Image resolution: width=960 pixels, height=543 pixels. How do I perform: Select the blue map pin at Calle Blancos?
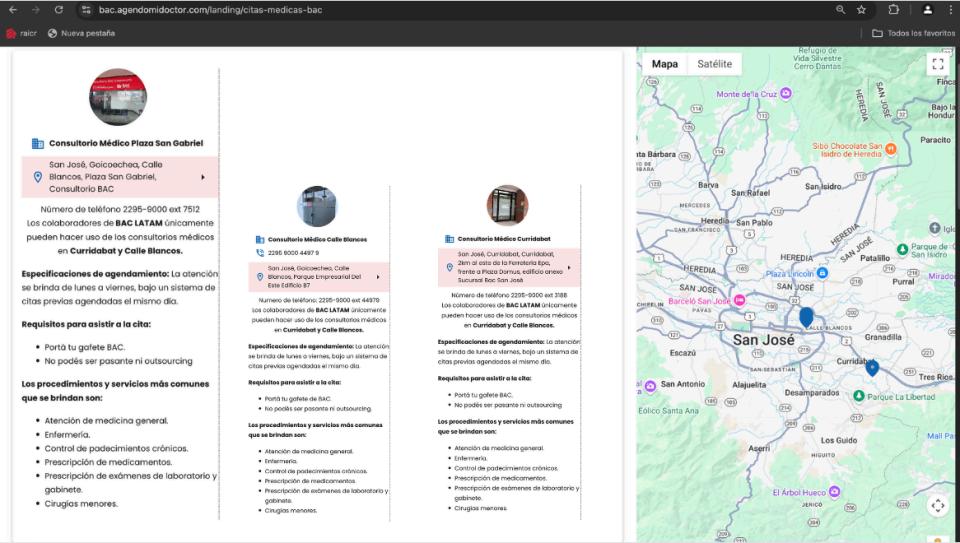coord(806,317)
